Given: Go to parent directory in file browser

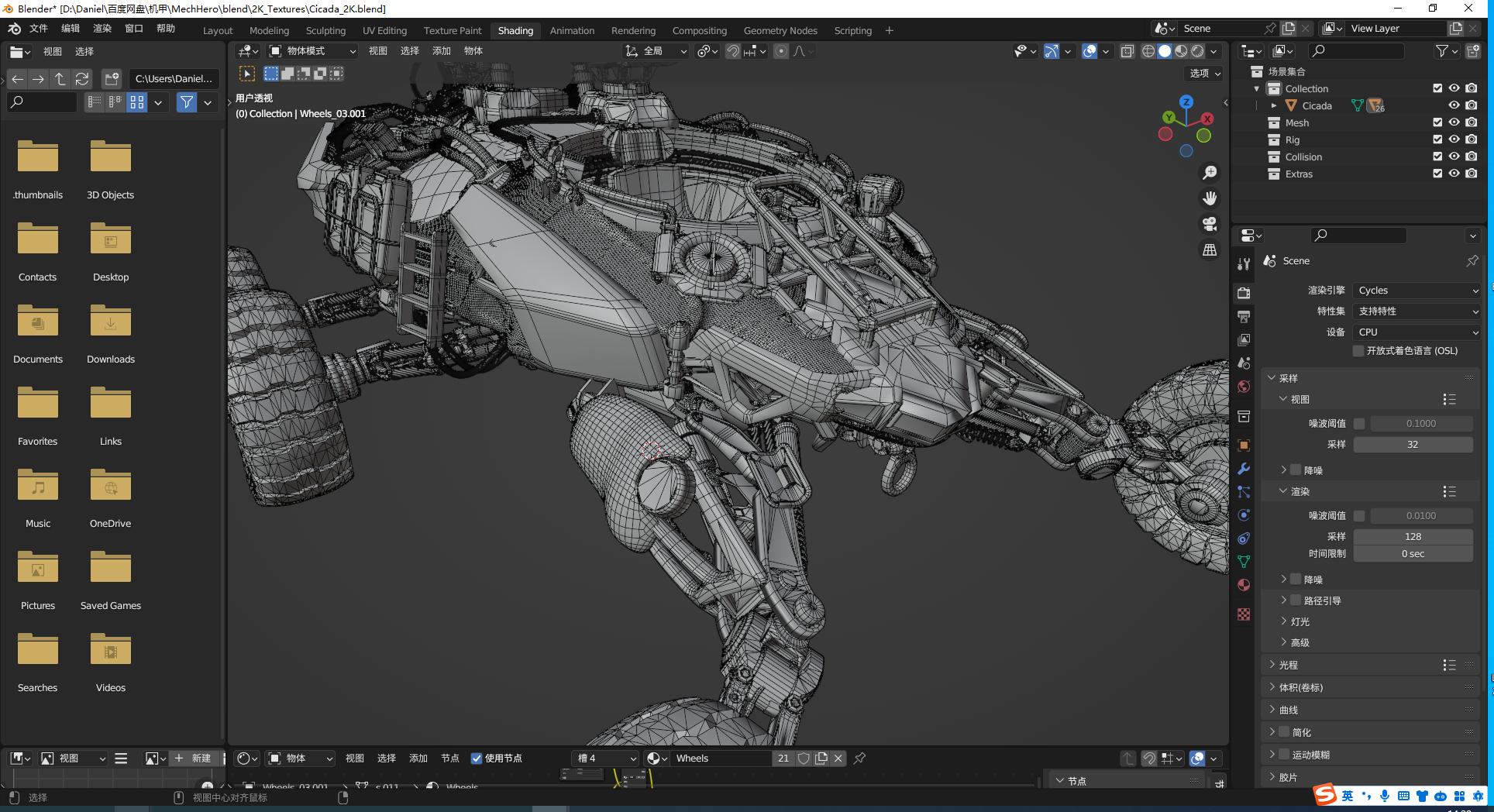Looking at the screenshot, I should point(60,79).
